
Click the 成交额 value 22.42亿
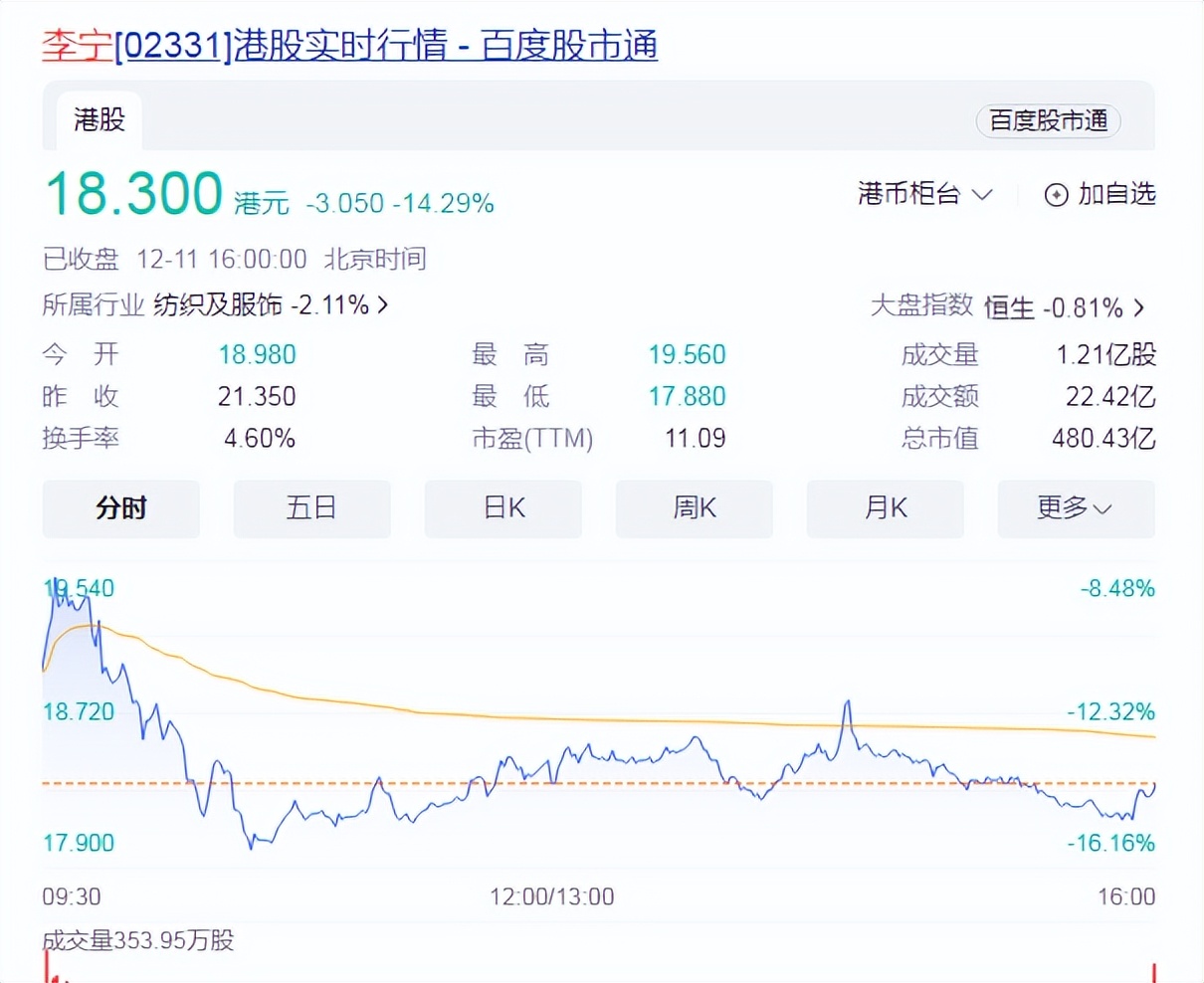[x=1111, y=396]
